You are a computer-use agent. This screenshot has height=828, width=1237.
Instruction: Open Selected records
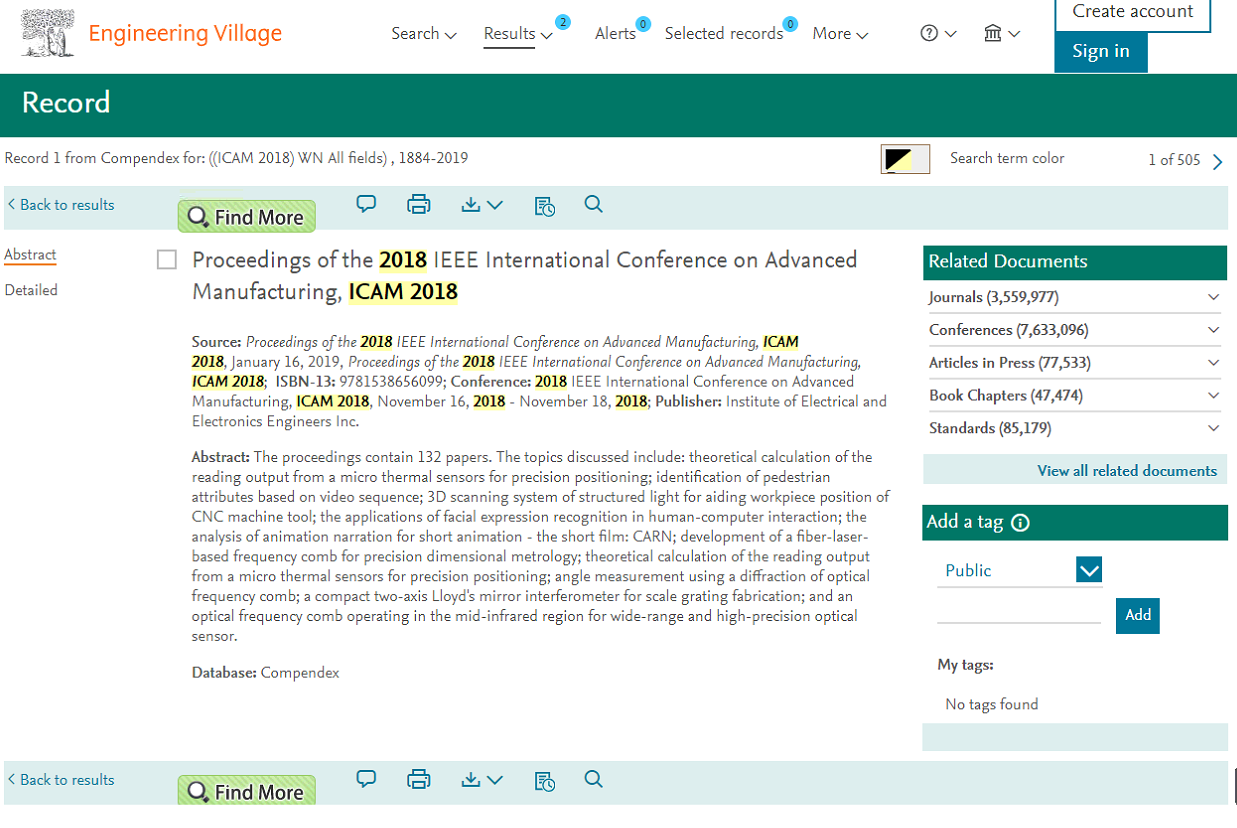pos(724,34)
